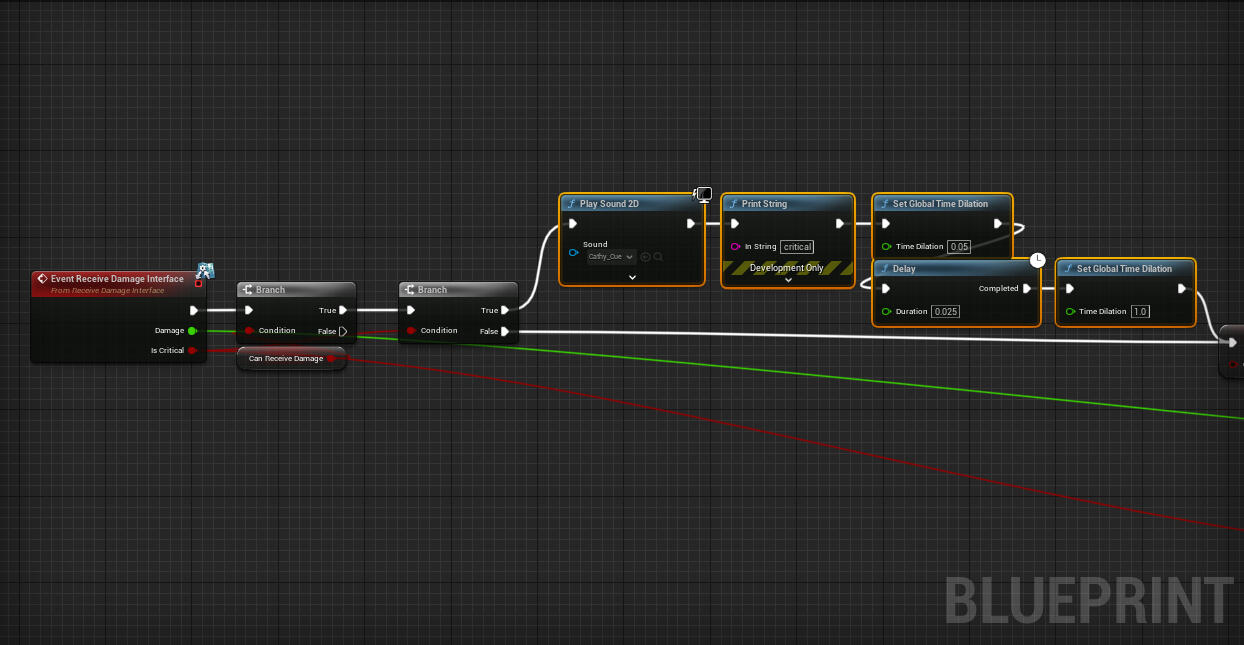Click the Delay Duration 0.025 field
This screenshot has height=645, width=1244.
coord(945,312)
